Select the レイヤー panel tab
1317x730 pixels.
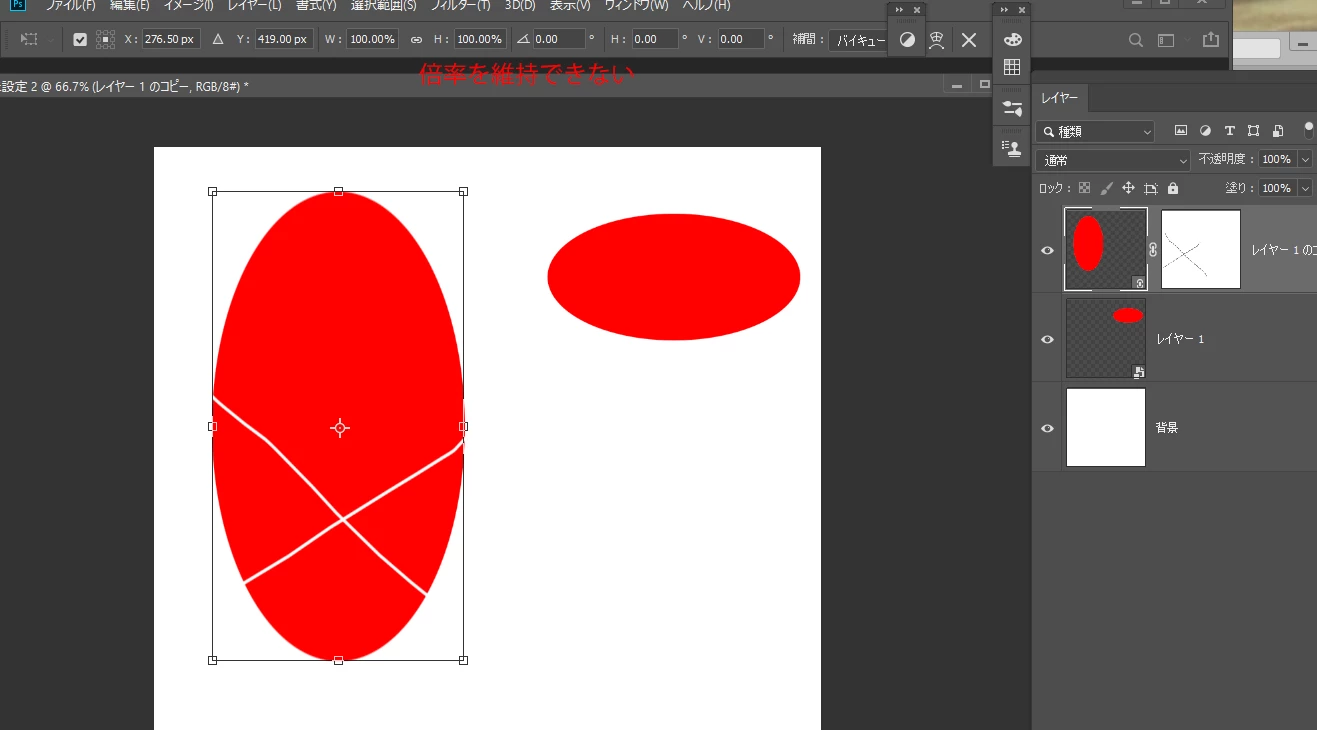pyautogui.click(x=1060, y=98)
